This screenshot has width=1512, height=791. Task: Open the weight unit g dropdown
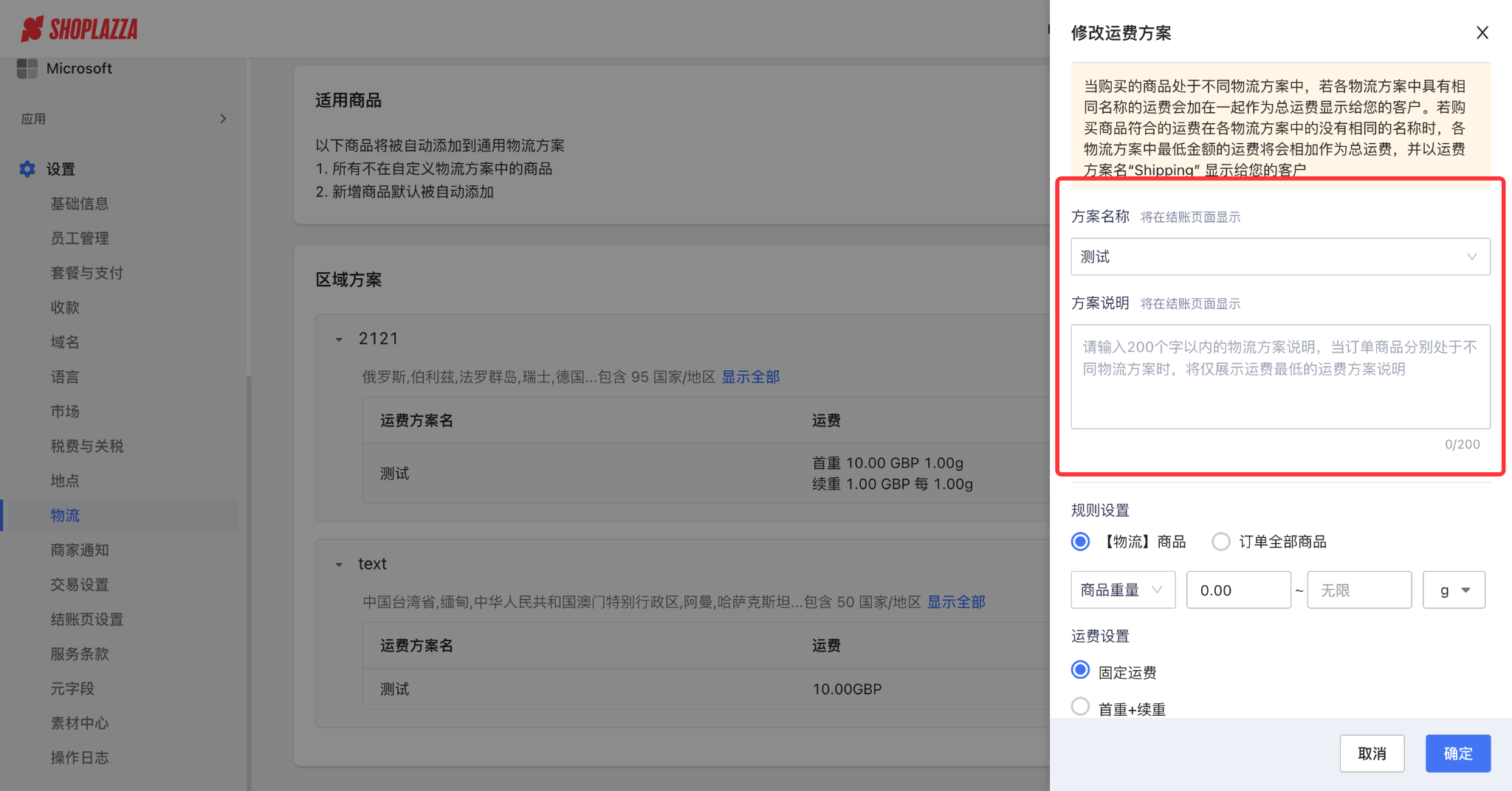[1454, 590]
